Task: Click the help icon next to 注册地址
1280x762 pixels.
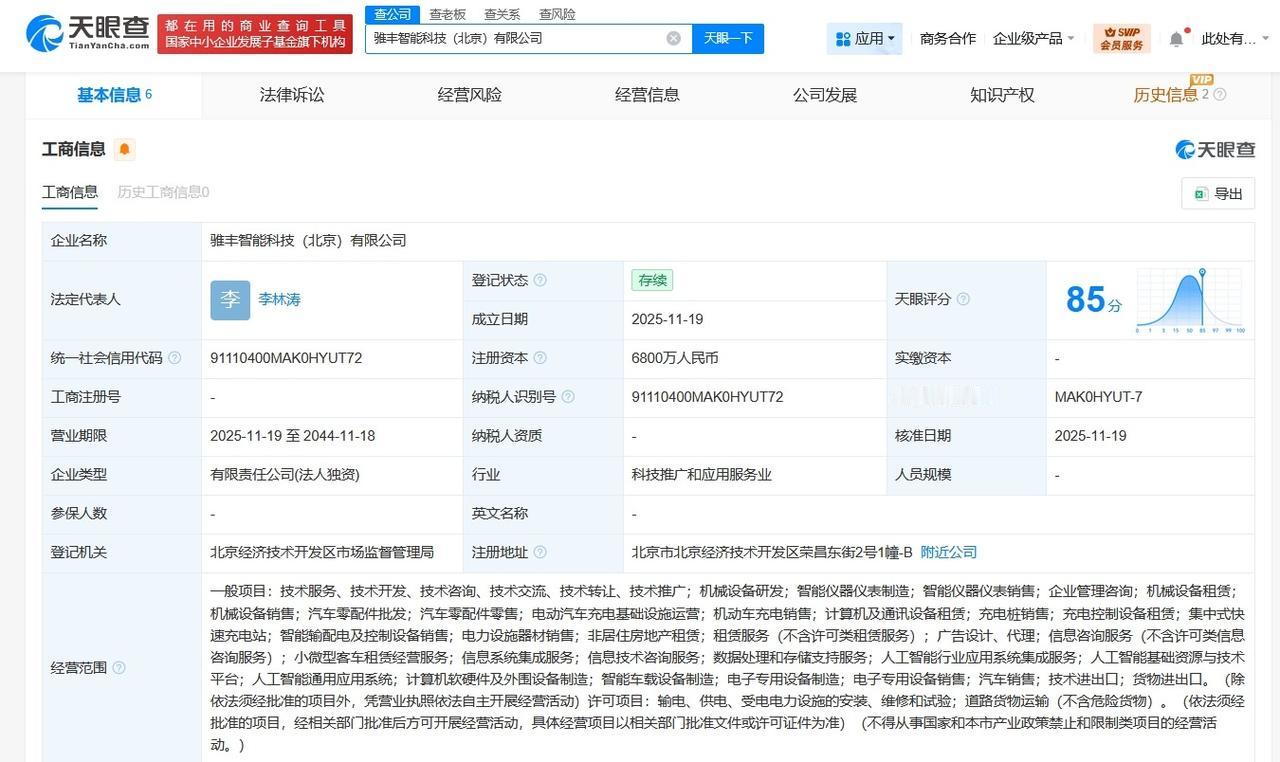Action: point(540,551)
